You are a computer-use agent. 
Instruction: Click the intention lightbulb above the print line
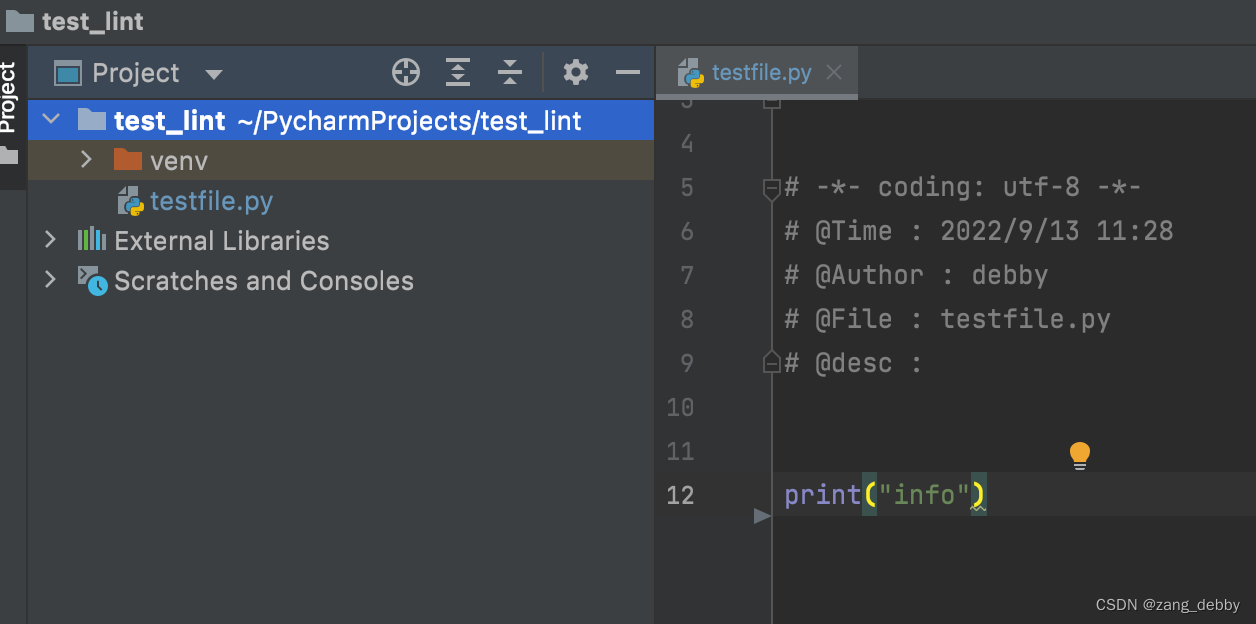click(1079, 454)
